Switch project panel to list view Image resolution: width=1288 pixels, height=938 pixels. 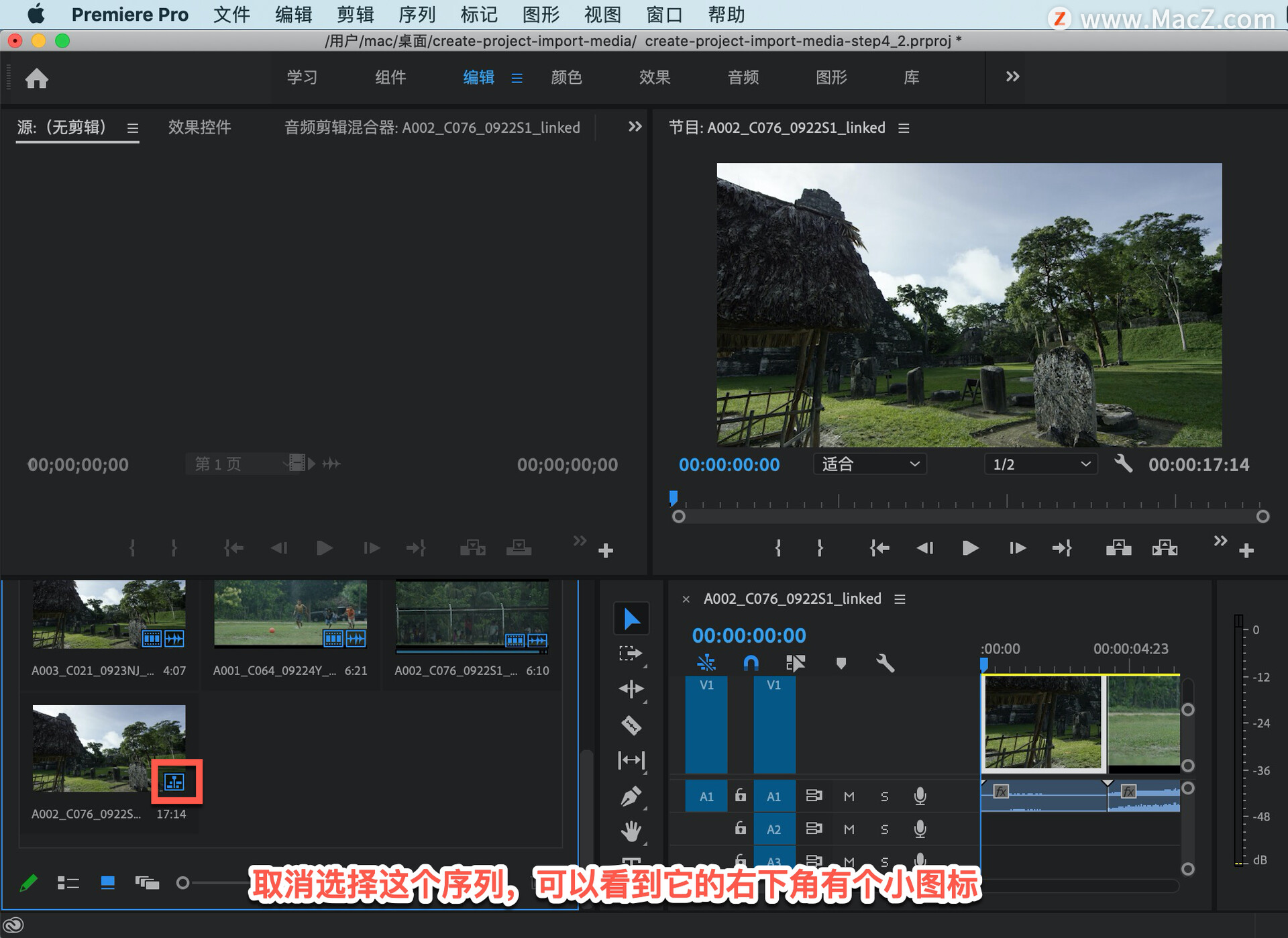[x=68, y=883]
